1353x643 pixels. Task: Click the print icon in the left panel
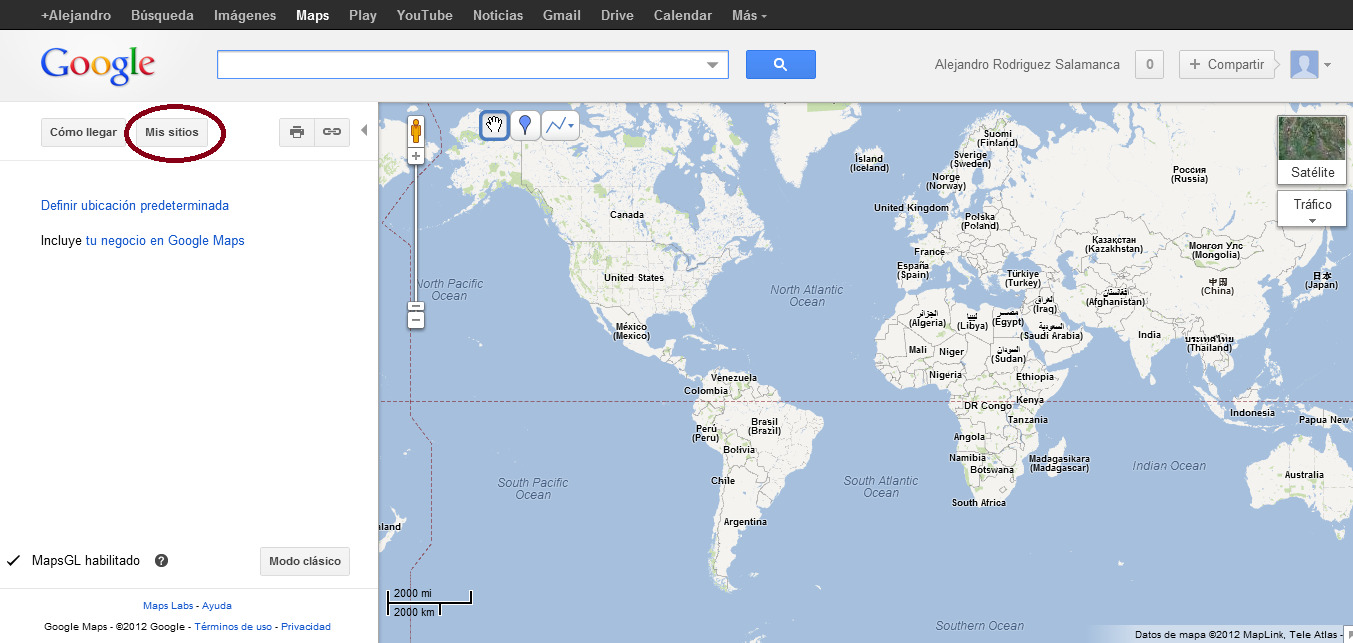coord(296,131)
